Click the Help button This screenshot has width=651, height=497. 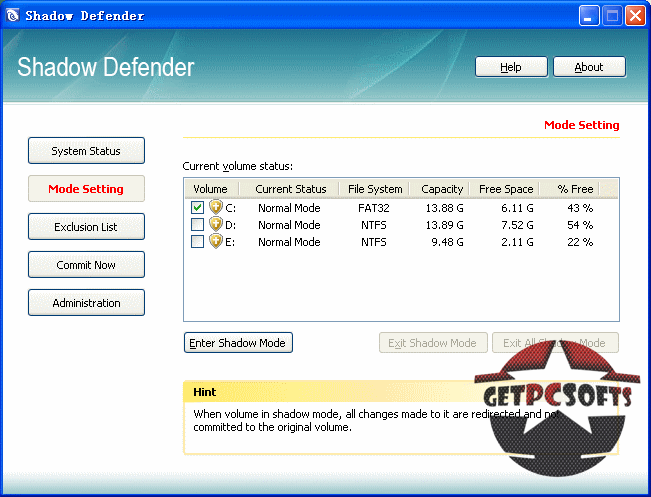[511, 67]
